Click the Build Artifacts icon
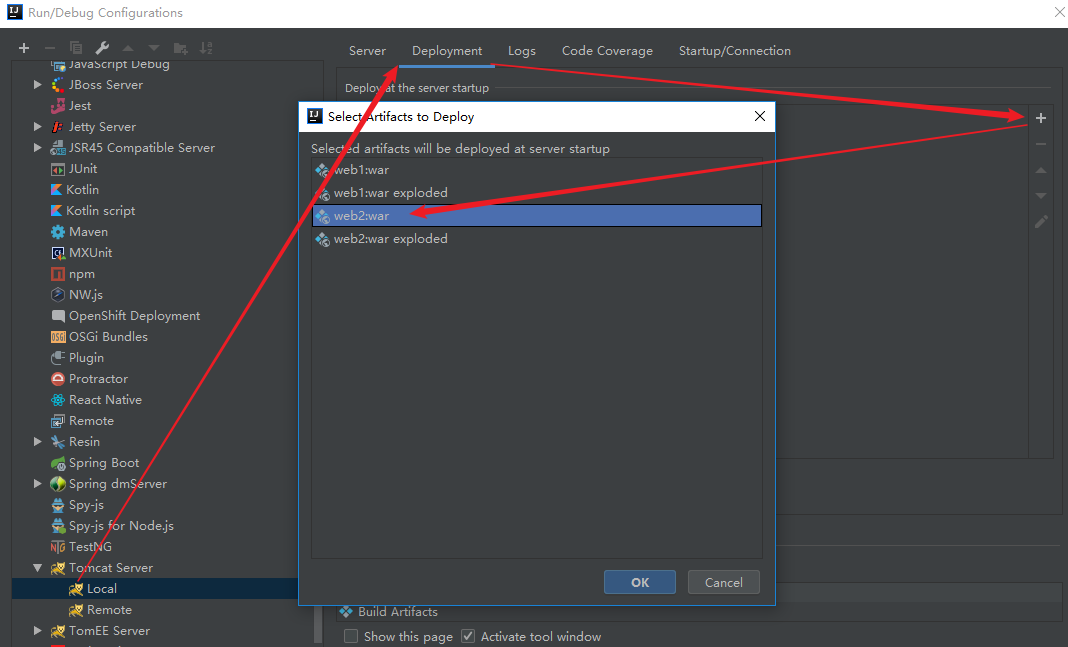Viewport: 1068px width, 647px height. coord(346,612)
